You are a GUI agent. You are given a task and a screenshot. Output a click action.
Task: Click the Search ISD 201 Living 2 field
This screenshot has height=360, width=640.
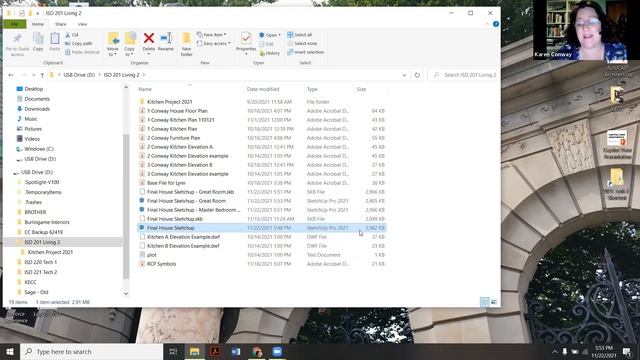pos(463,75)
